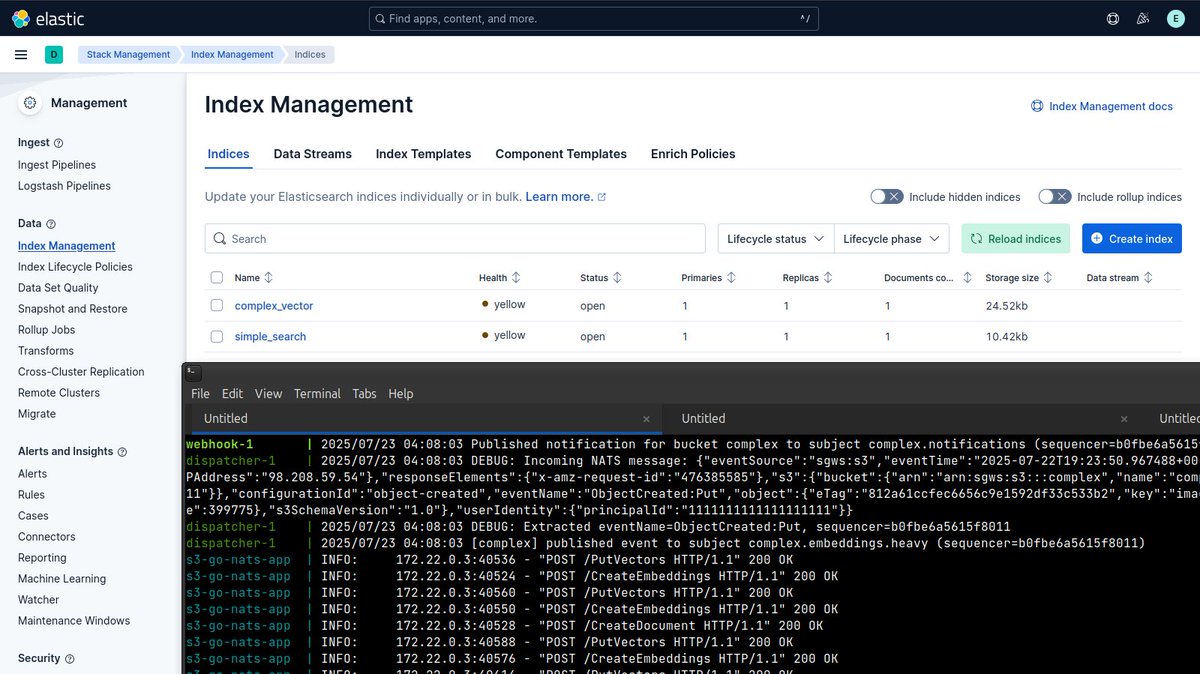Click the Index Management docs icon
The width and height of the screenshot is (1200, 674).
pos(1037,106)
